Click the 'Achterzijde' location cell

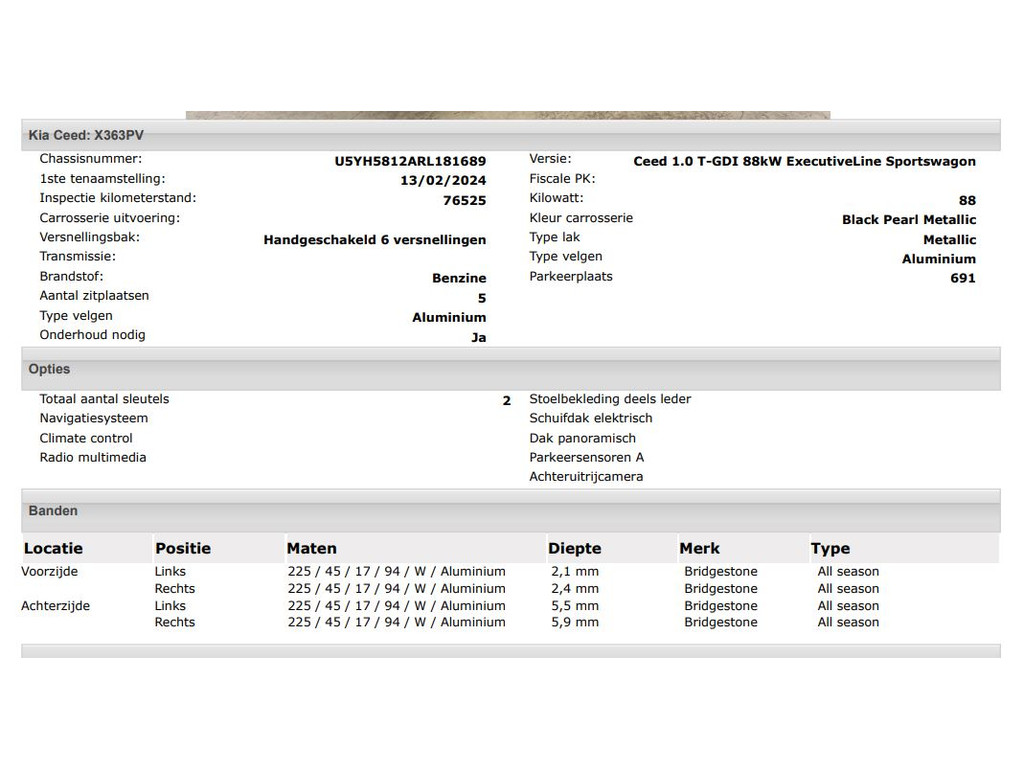coord(56,606)
